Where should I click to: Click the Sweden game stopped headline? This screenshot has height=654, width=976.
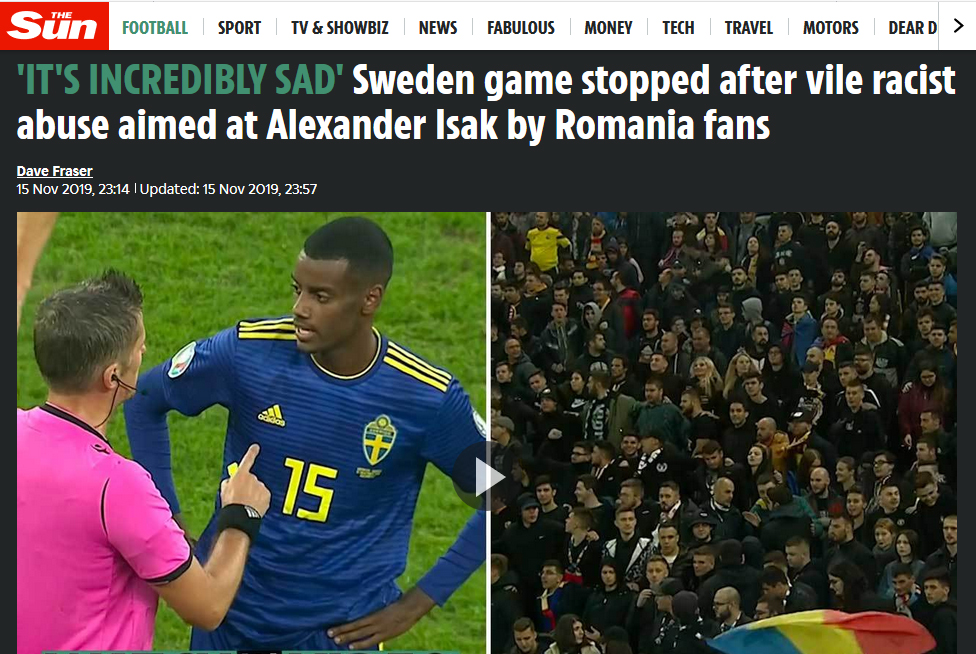486,103
